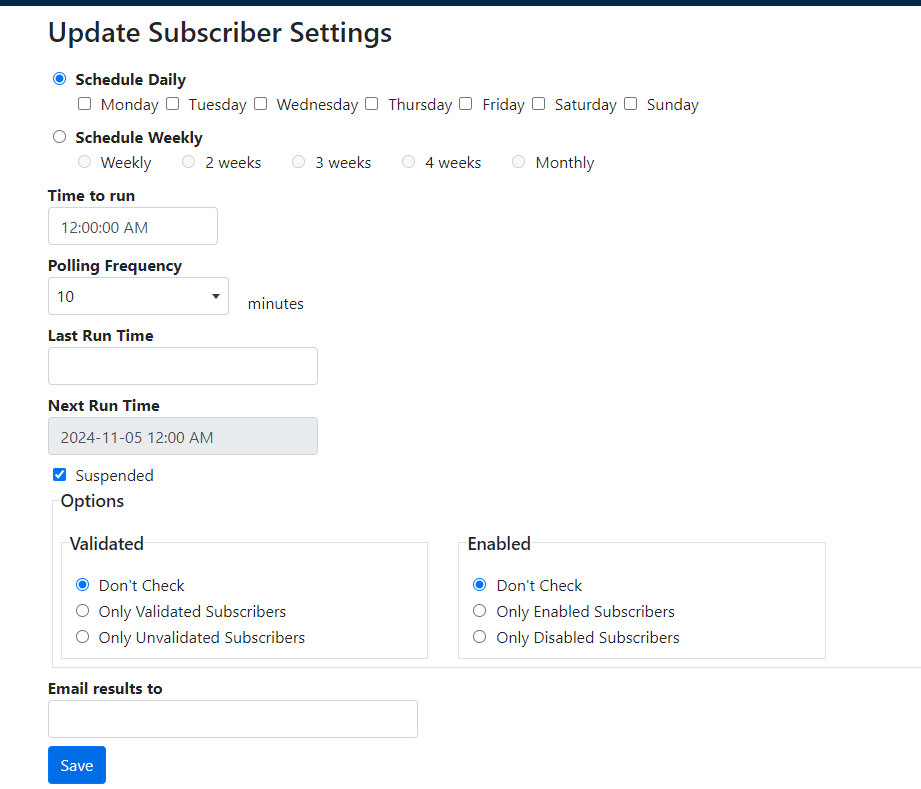Click the Last Run Time field
This screenshot has width=921, height=789.
pos(182,366)
